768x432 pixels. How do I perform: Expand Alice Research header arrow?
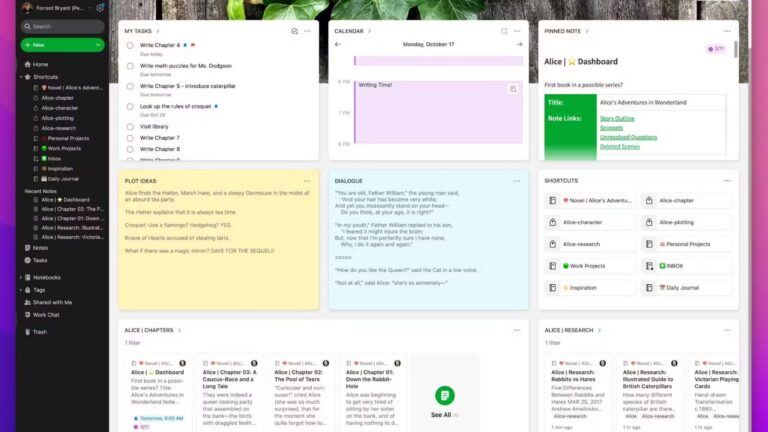click(599, 331)
